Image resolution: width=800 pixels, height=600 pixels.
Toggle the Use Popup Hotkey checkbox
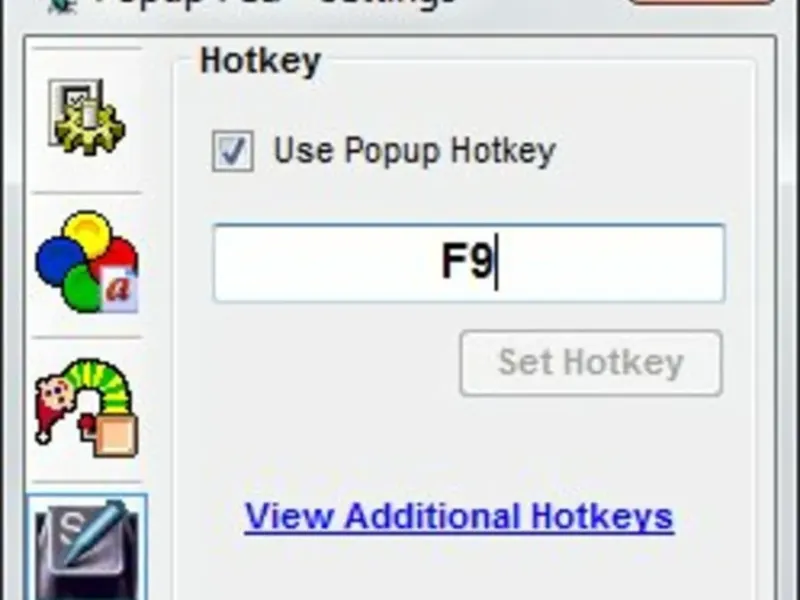point(233,151)
